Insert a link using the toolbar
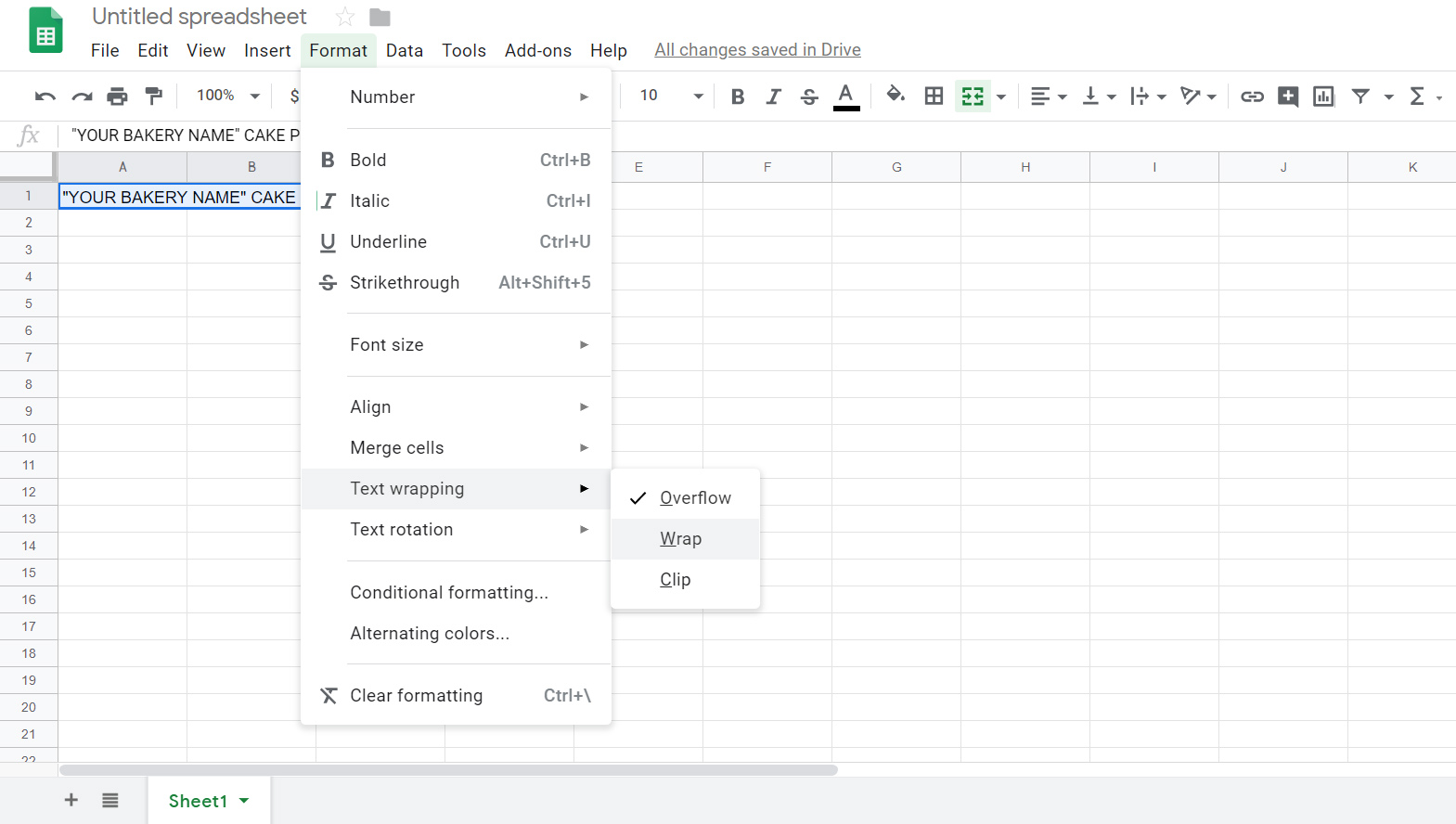This screenshot has width=1456, height=824. 1252,96
